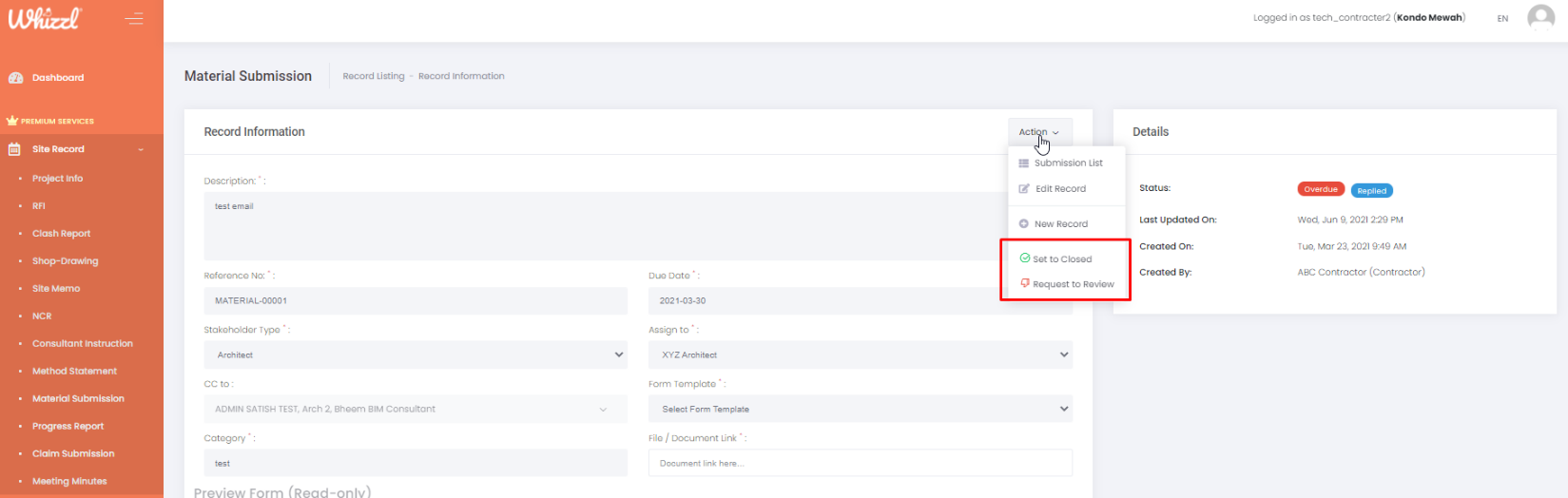Switch language using the EN selector
1568x498 pixels.
pos(1502,18)
